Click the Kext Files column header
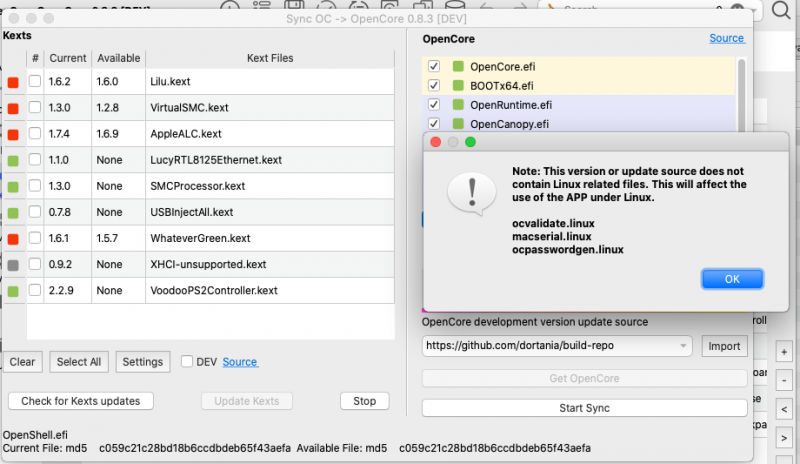800x464 pixels. (x=270, y=58)
